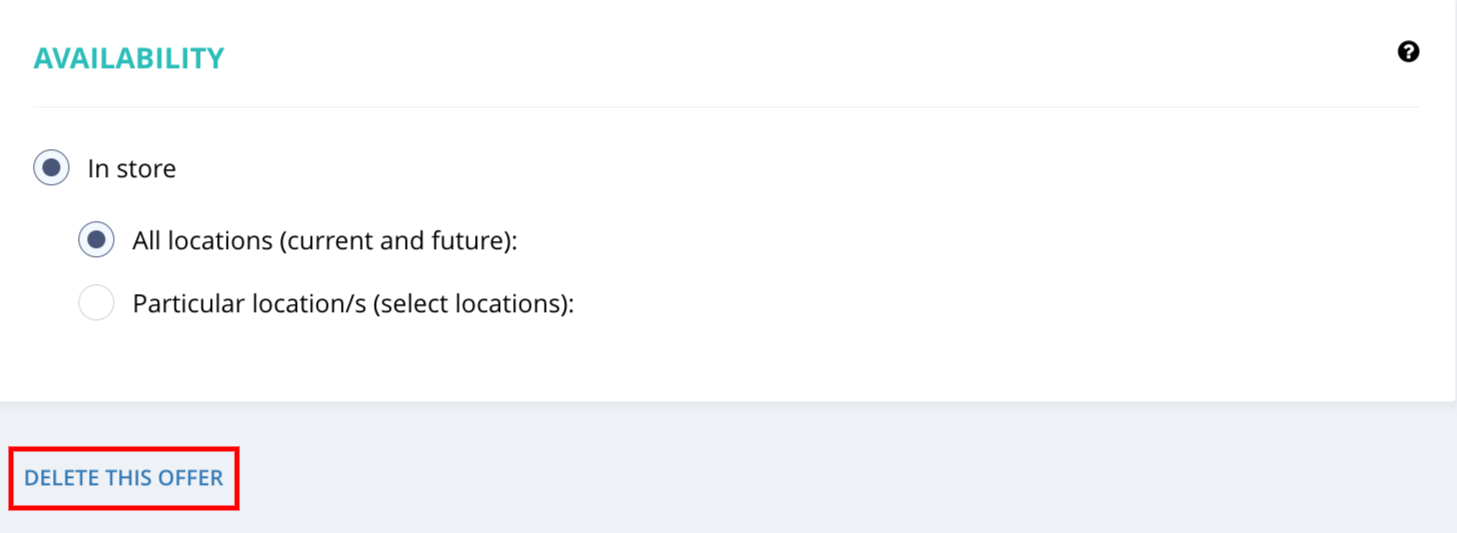
Task: Open the Availability help question mark icon
Action: (x=1408, y=52)
